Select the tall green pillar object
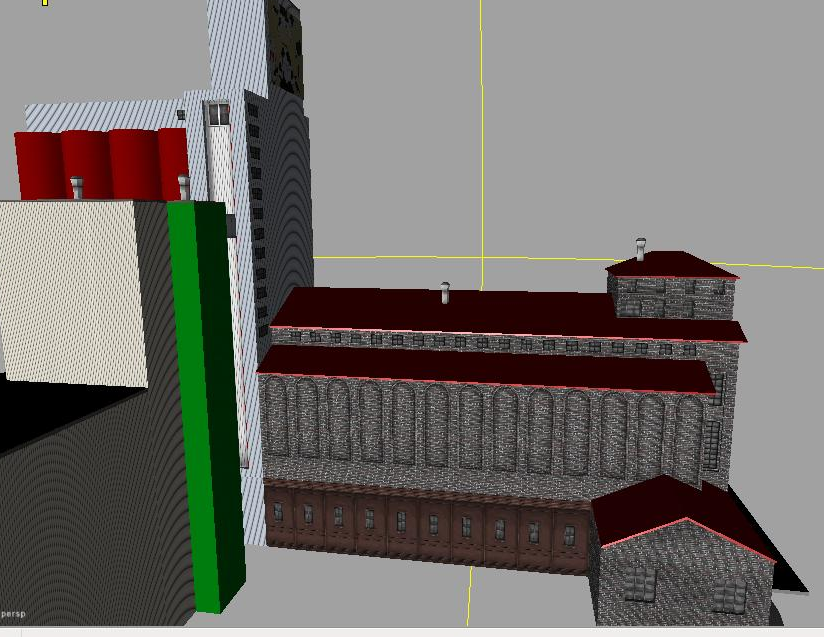824x637 pixels. [207, 407]
